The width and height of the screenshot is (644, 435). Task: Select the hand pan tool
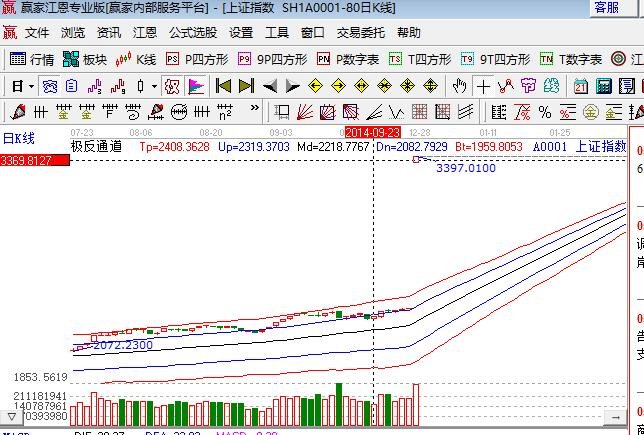(459, 86)
